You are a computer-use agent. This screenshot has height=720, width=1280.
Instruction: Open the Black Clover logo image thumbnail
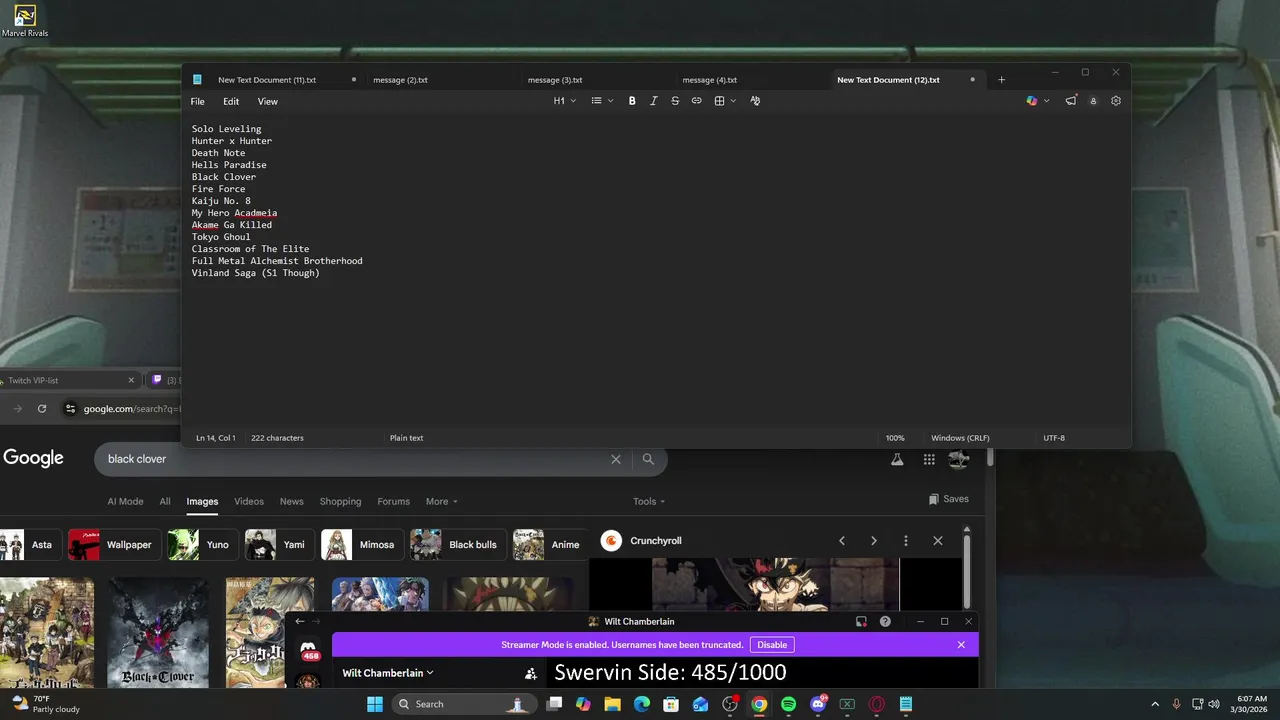tap(158, 632)
